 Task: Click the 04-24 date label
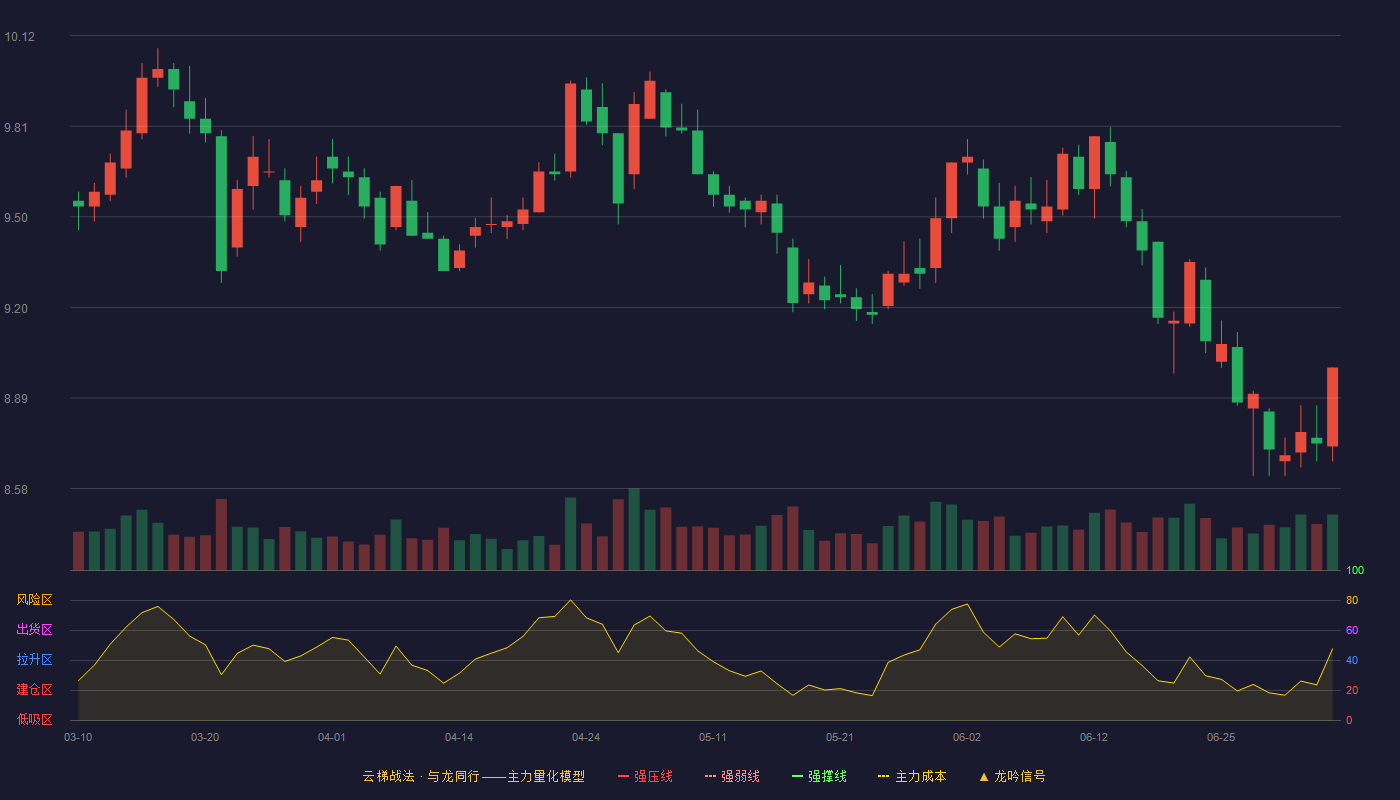pyautogui.click(x=586, y=737)
